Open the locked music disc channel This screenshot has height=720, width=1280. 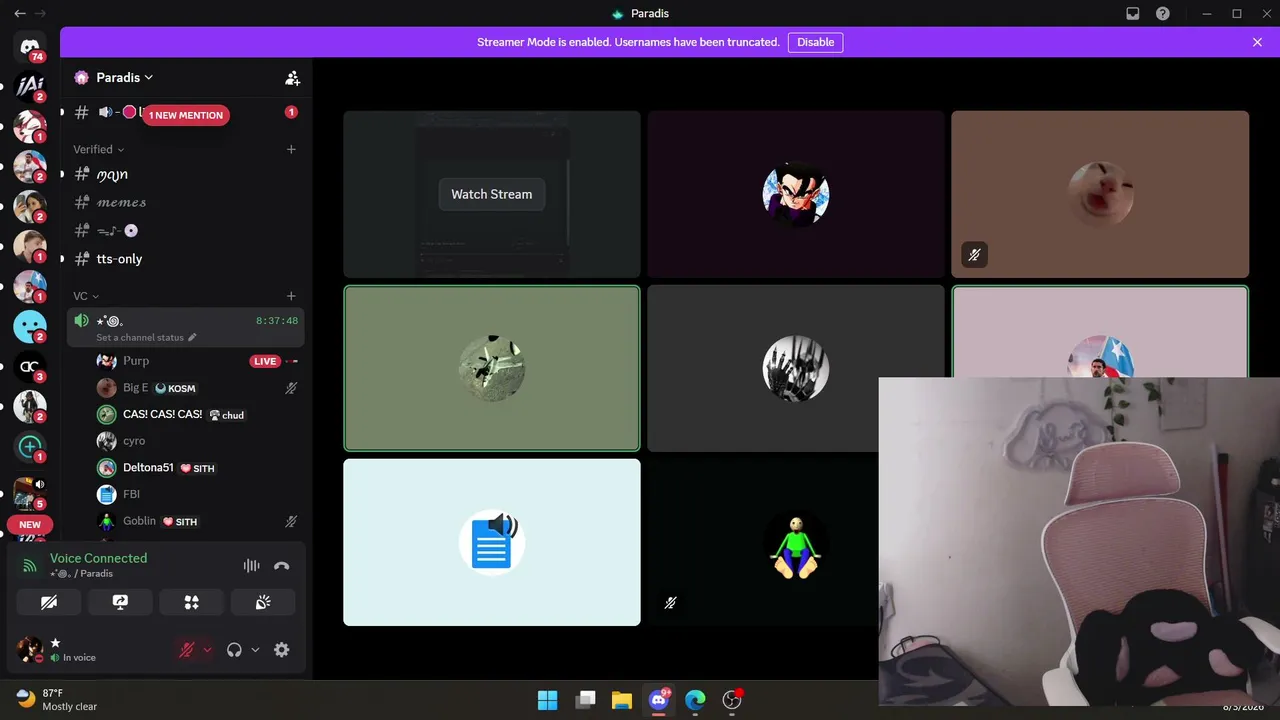pos(185,231)
